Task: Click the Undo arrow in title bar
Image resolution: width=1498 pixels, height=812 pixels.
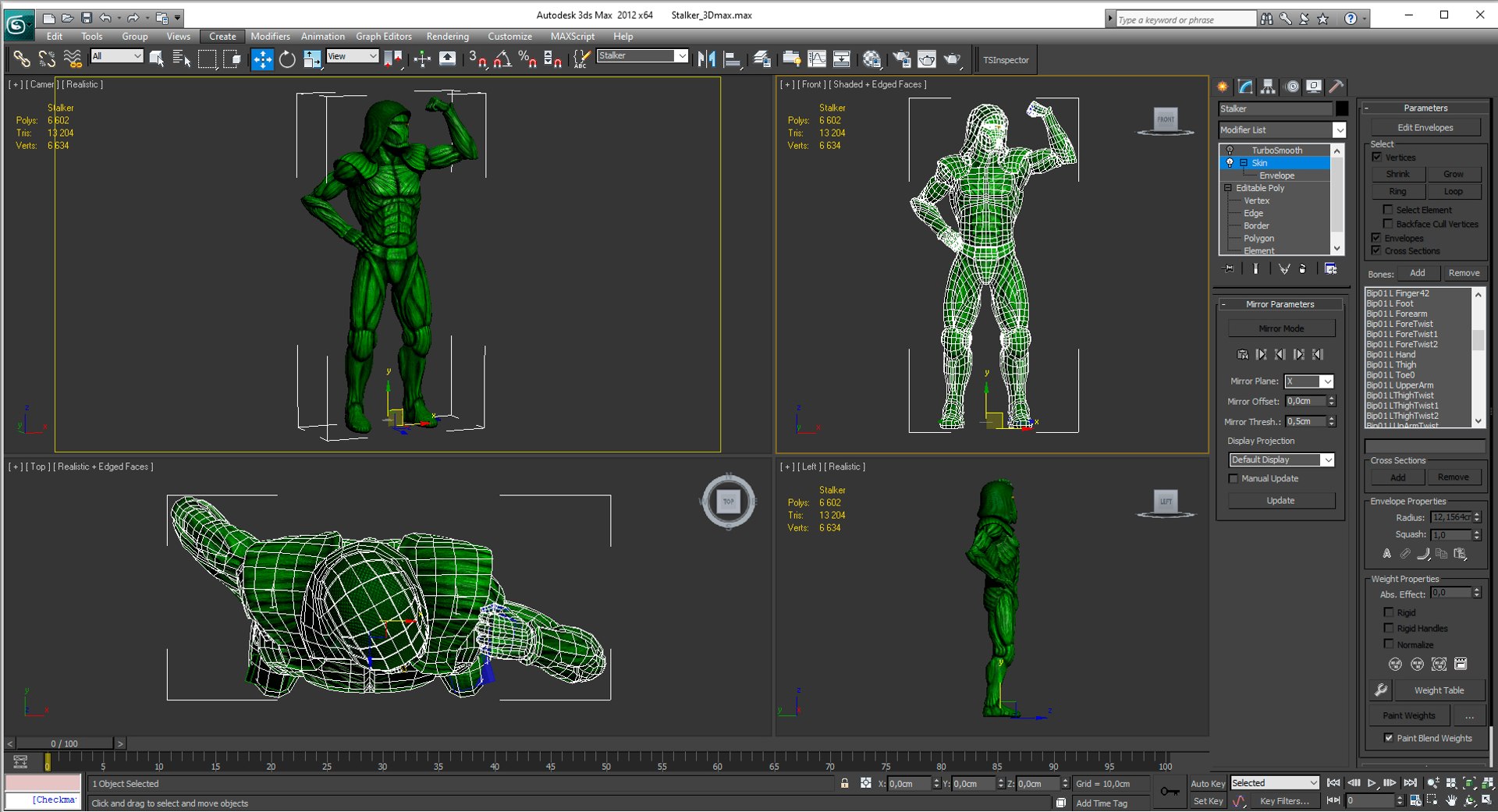Action: coord(105,17)
